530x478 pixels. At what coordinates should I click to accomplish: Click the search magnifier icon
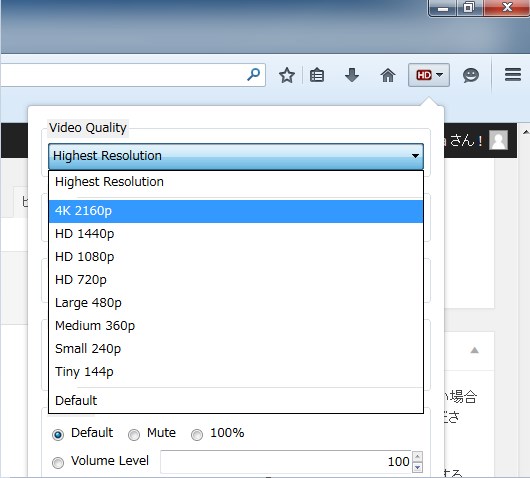tap(254, 74)
